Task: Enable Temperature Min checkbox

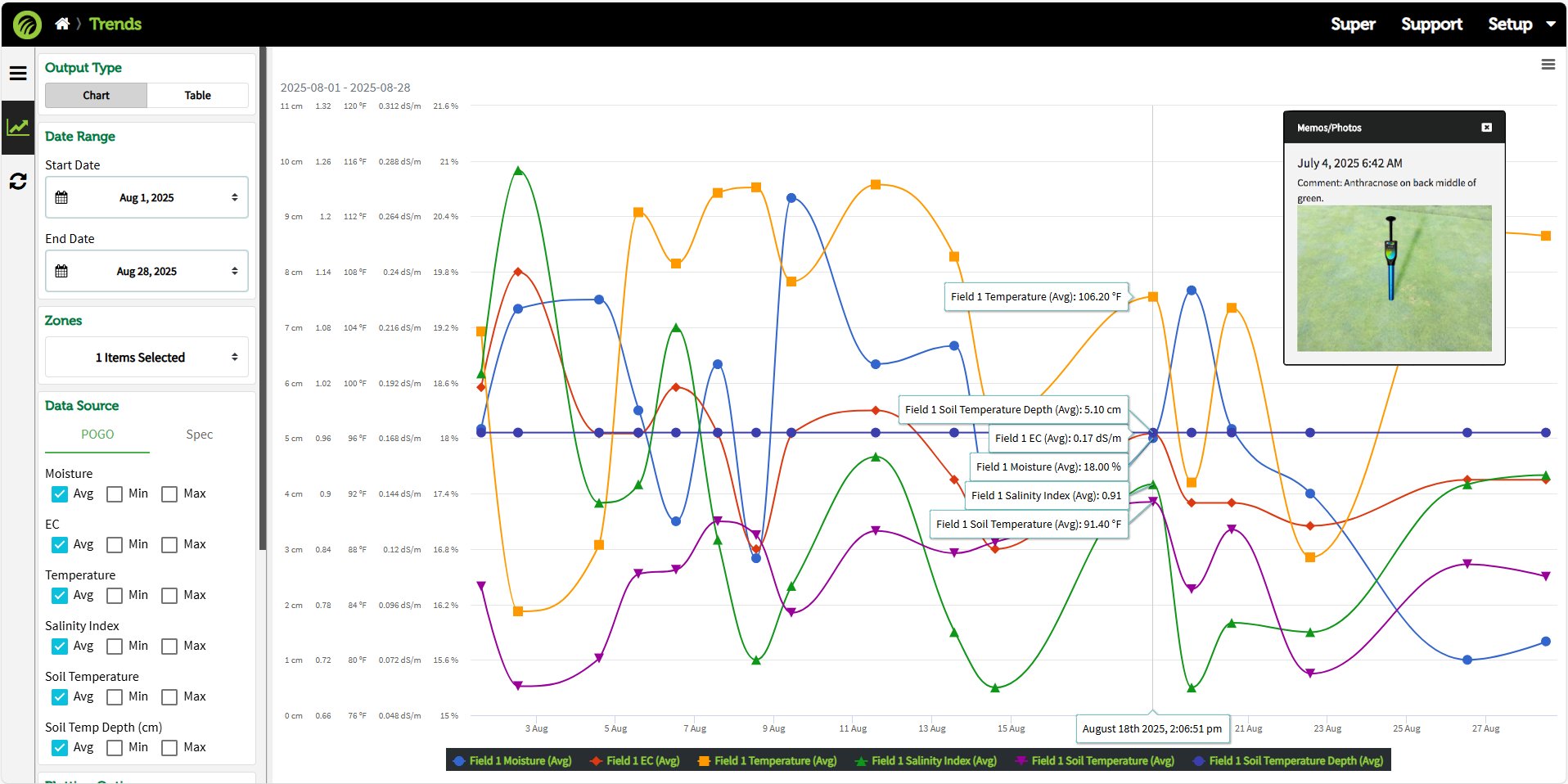Action: pyautogui.click(x=115, y=596)
